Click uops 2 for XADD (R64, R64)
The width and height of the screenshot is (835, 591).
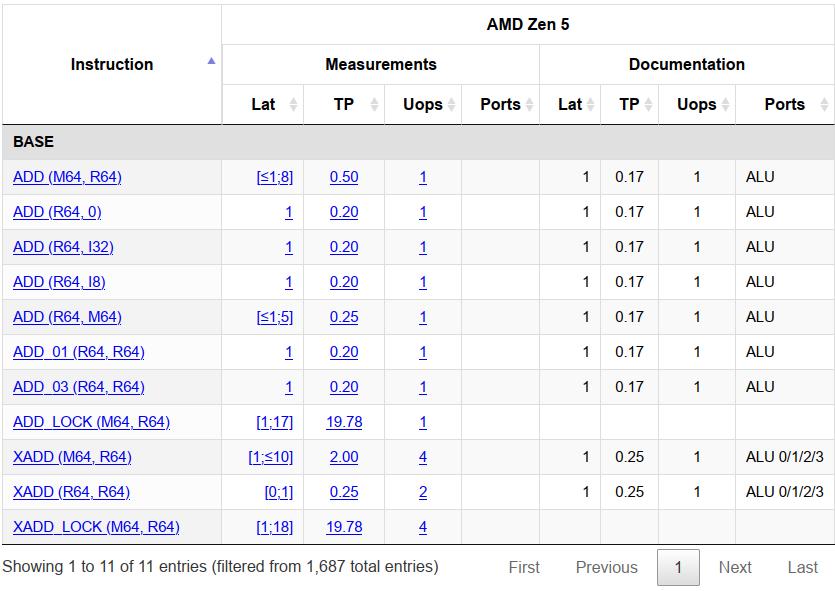[x=423, y=492]
